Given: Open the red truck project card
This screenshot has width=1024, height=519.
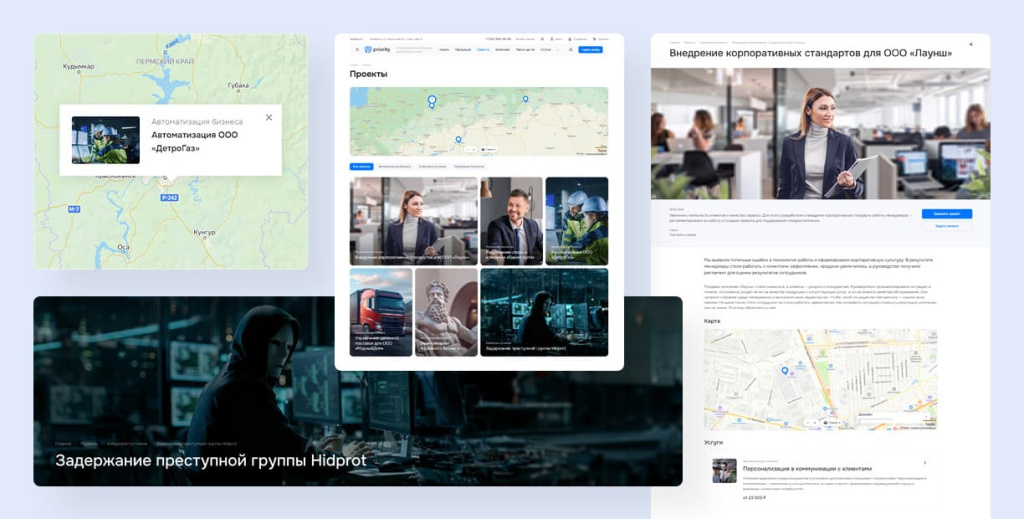Looking at the screenshot, I should coord(380,312).
